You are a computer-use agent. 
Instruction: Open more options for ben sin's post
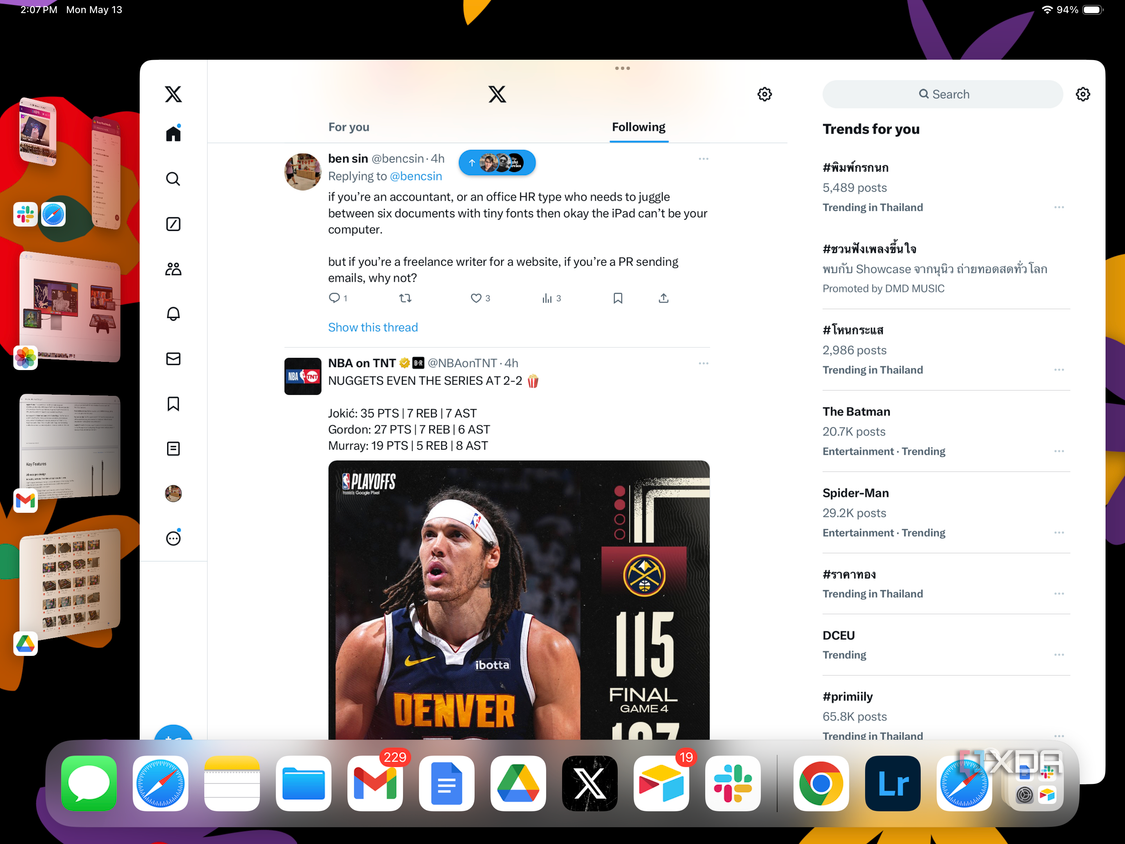pos(703,159)
